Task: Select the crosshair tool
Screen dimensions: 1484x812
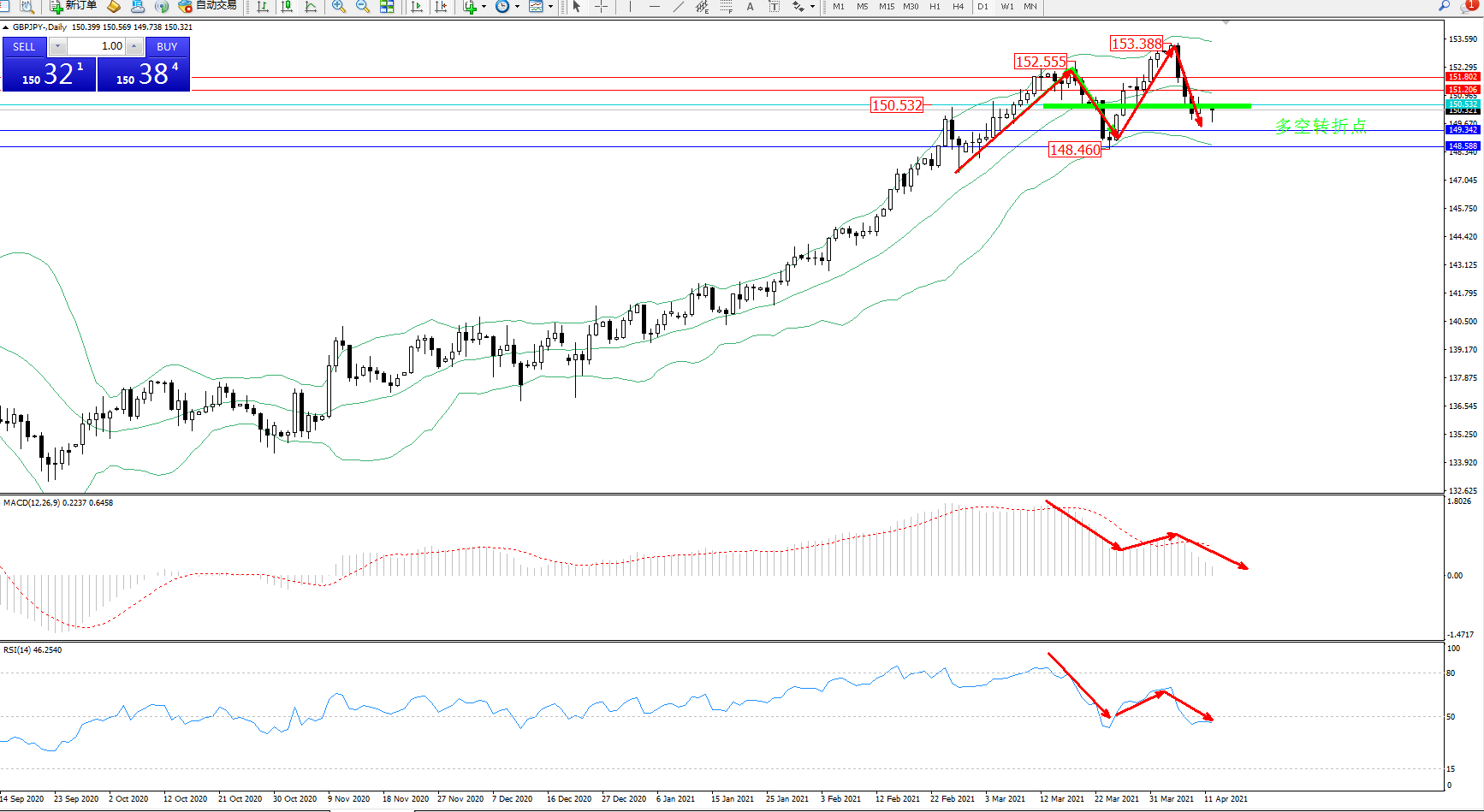Action: [x=602, y=7]
